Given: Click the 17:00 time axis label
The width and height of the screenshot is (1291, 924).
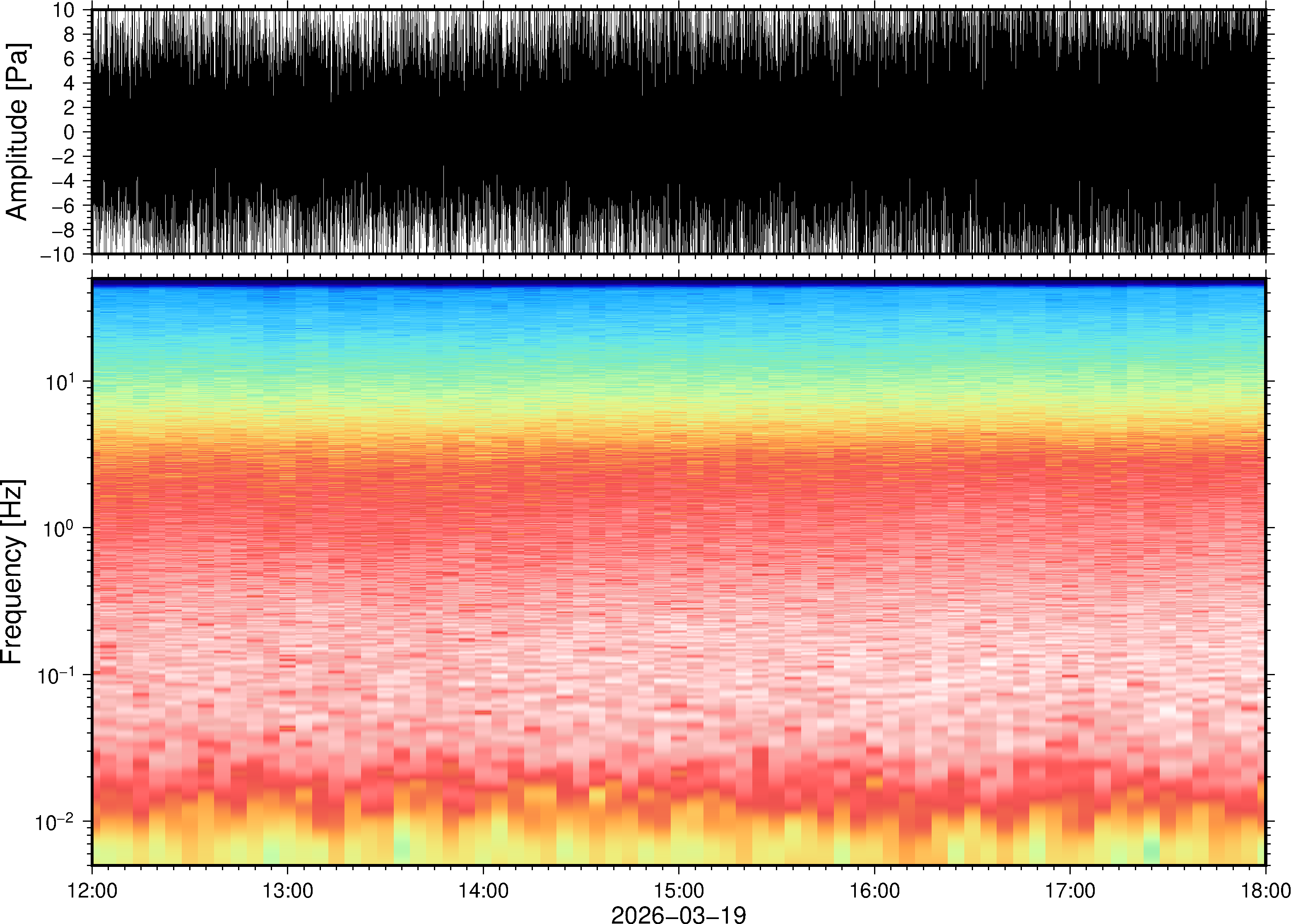Looking at the screenshot, I should [1070, 890].
